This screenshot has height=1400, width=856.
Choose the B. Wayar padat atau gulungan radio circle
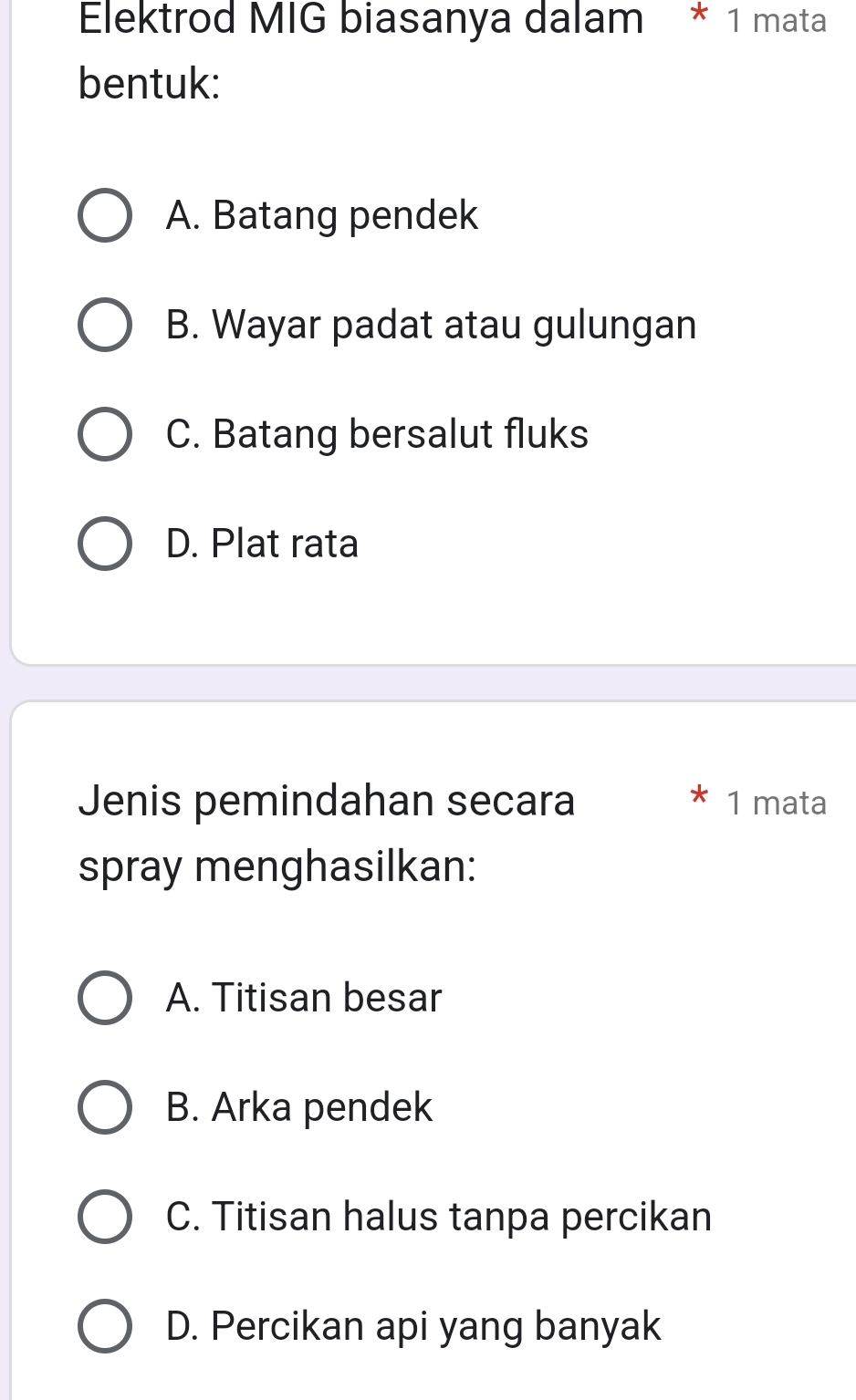click(105, 325)
